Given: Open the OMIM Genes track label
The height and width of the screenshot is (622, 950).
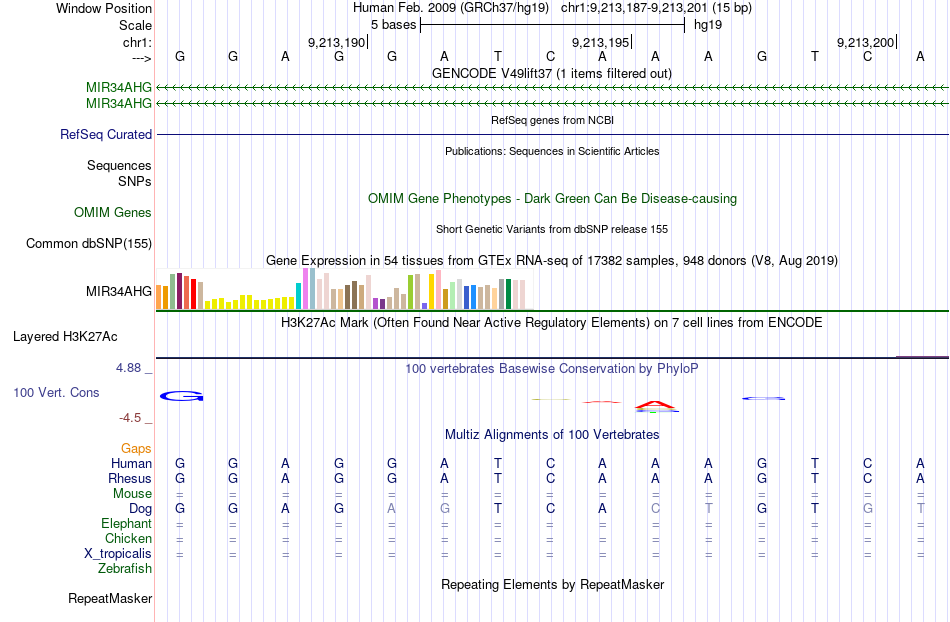Looking at the screenshot, I should coord(113,213).
